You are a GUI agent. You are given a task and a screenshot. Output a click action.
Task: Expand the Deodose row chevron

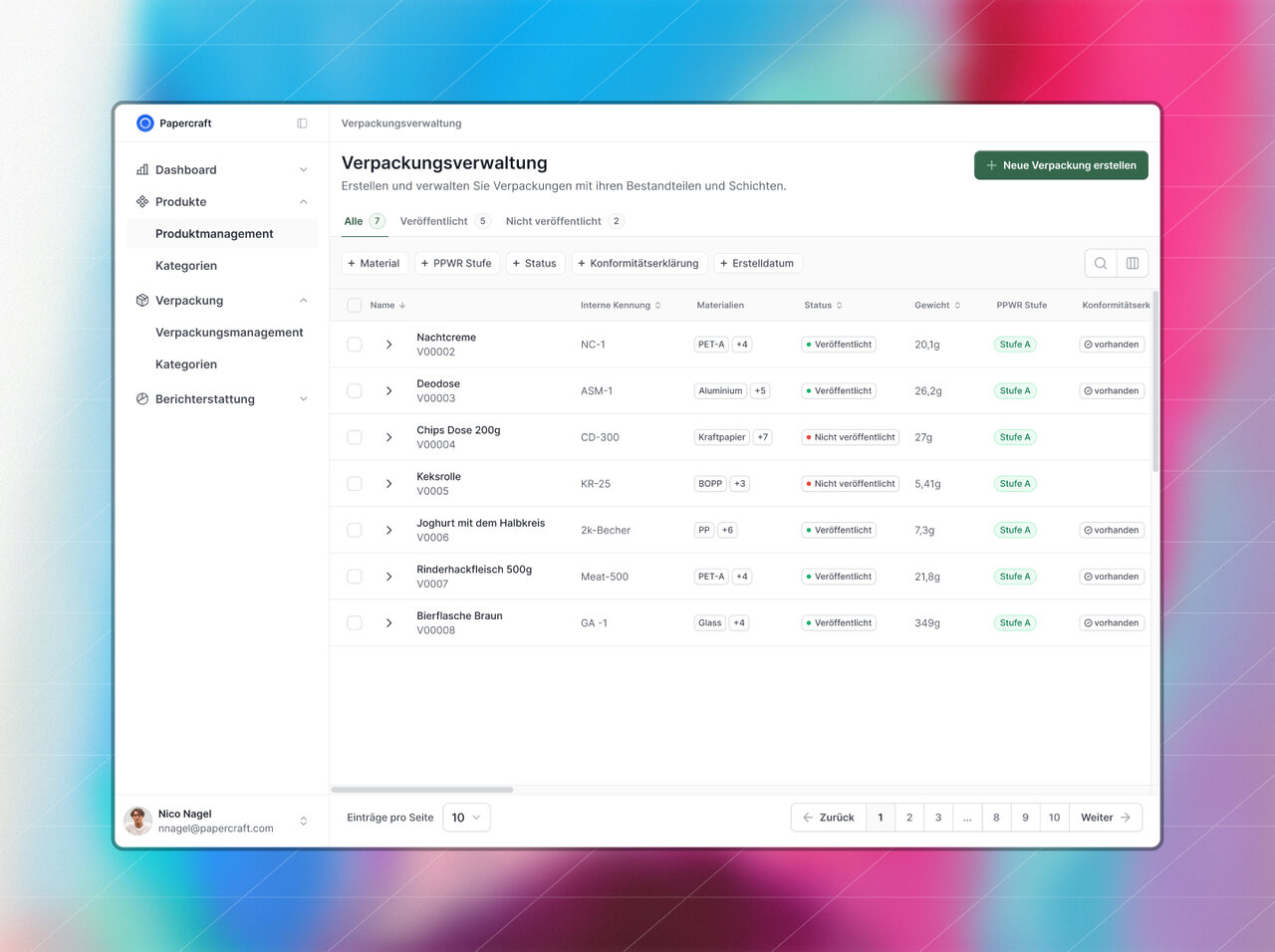click(388, 391)
